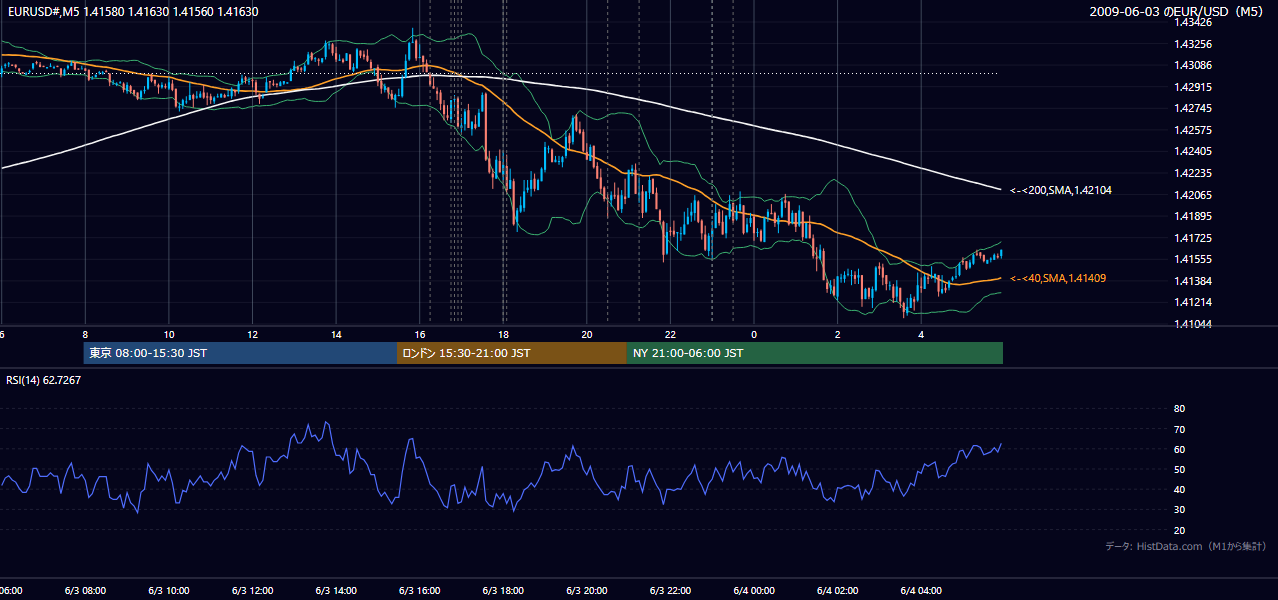Click hour marker 14 above the session bars
This screenshot has width=1278, height=600.
tap(336, 334)
